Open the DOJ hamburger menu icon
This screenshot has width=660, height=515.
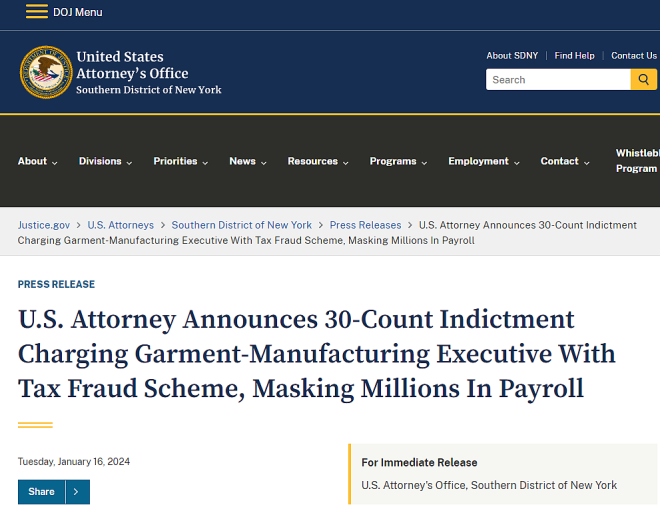click(x=37, y=12)
